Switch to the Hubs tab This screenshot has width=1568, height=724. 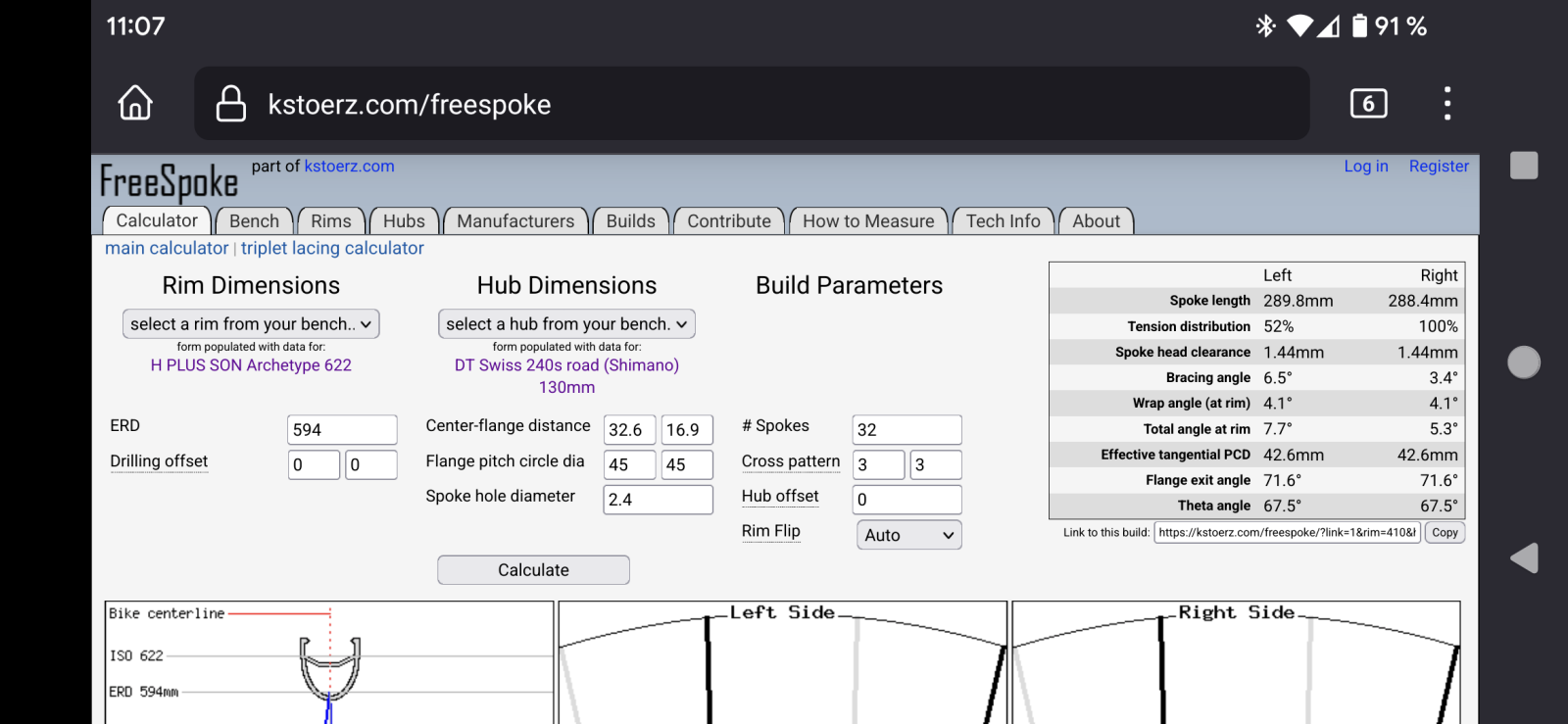(404, 221)
